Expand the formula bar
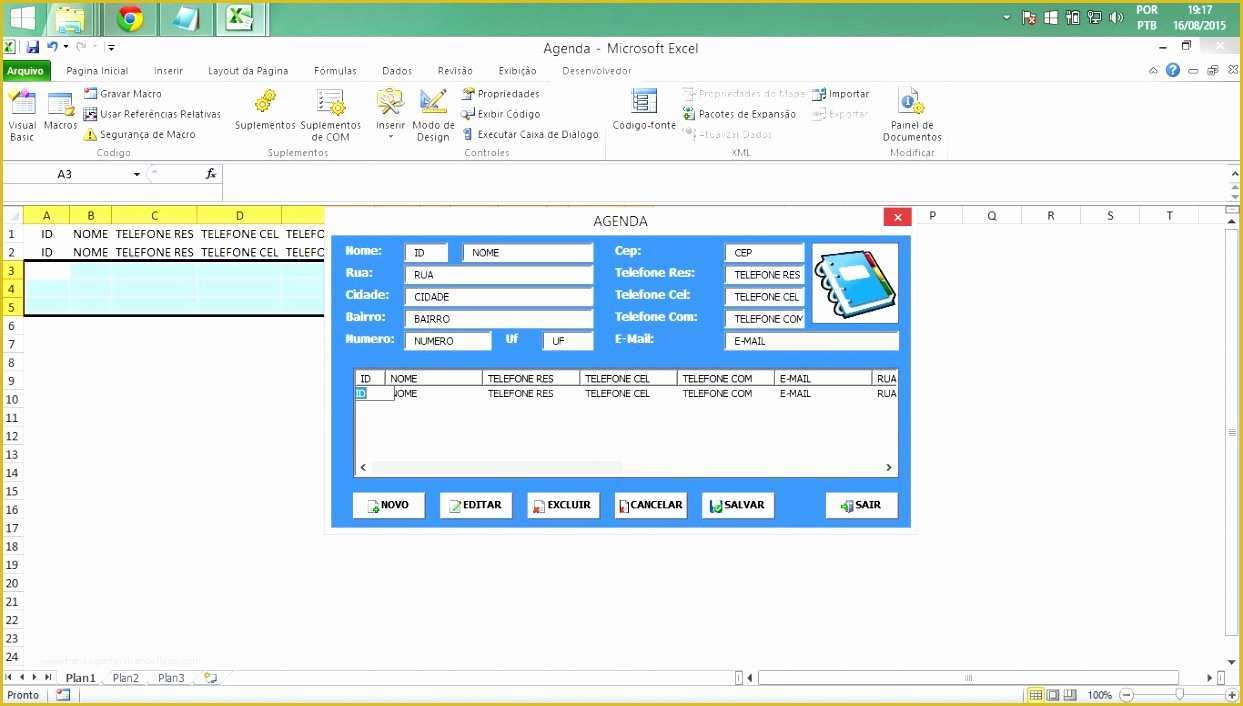The width and height of the screenshot is (1243, 706). (1233, 173)
